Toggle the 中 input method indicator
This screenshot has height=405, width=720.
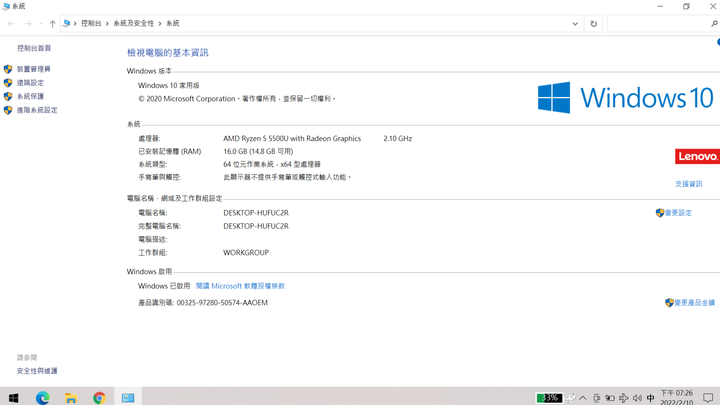pos(650,398)
